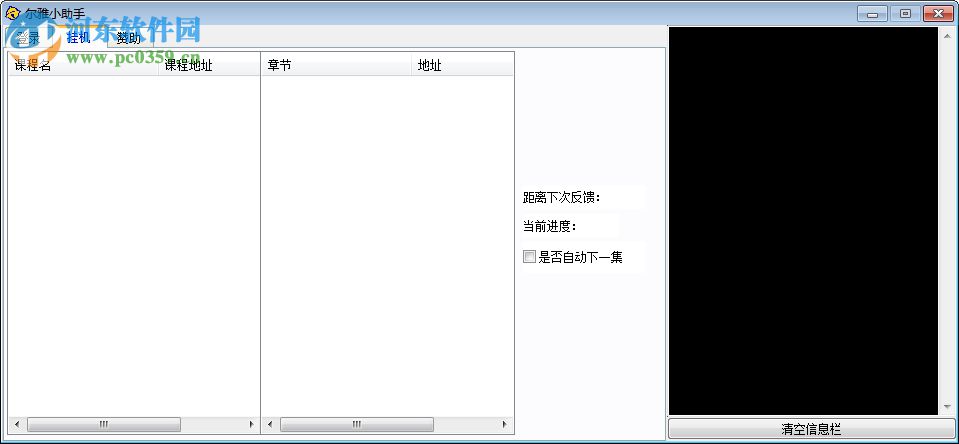Sort by the 课程名 column header
Screen dimensions: 959x444
tap(84, 65)
